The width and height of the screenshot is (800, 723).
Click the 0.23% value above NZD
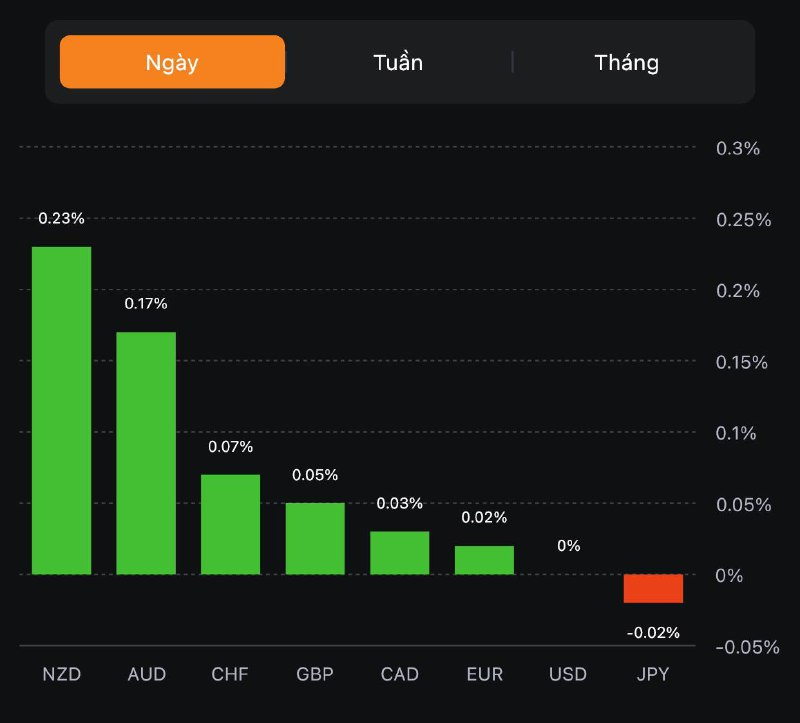pos(61,218)
